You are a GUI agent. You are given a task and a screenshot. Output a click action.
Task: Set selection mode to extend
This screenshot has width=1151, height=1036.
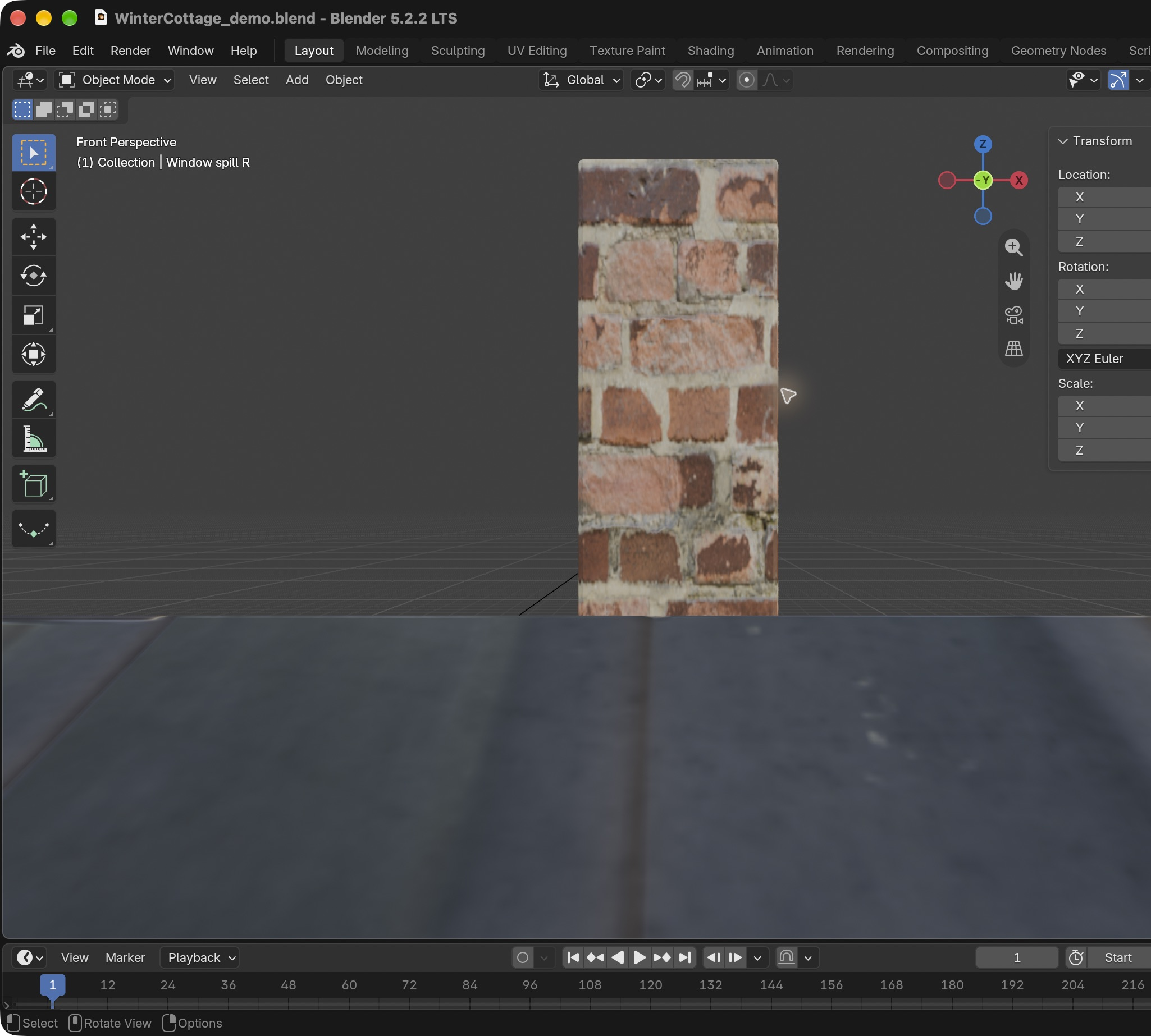[44, 109]
